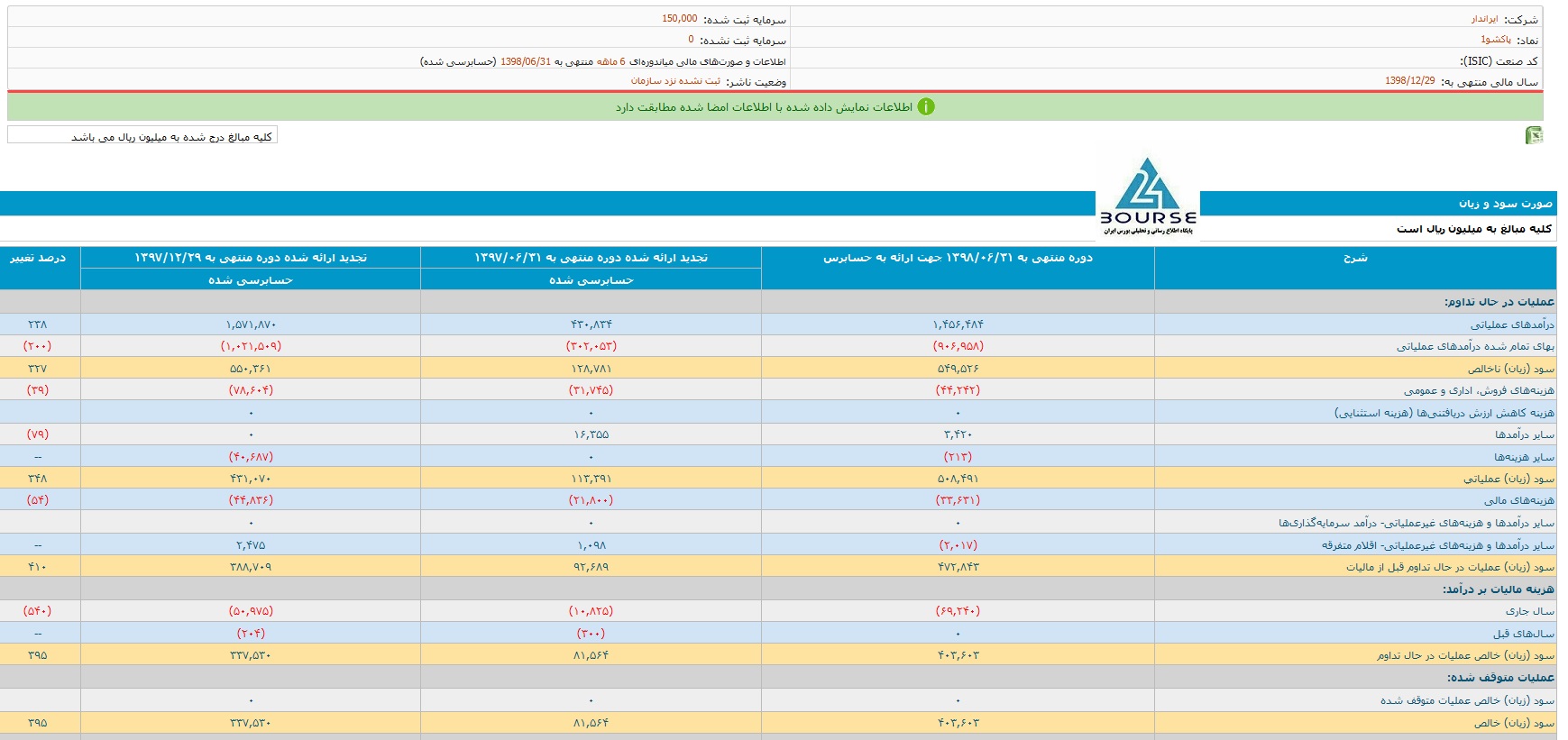
Task: Click the column header for period ending ۱۳۹۷/۱۲/۲۹
Action: (x=251, y=258)
